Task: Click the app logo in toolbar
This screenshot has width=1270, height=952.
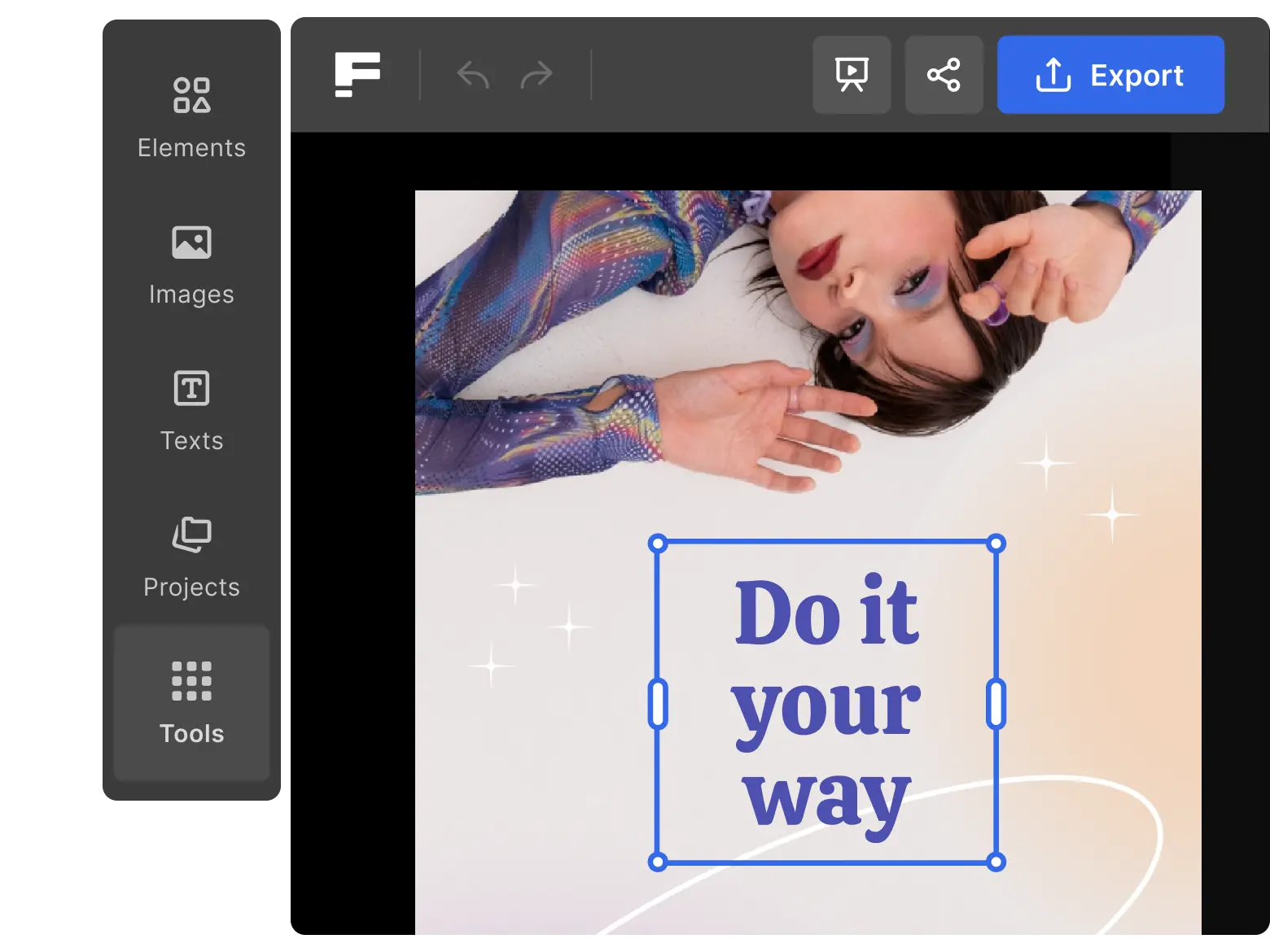Action: point(357,74)
